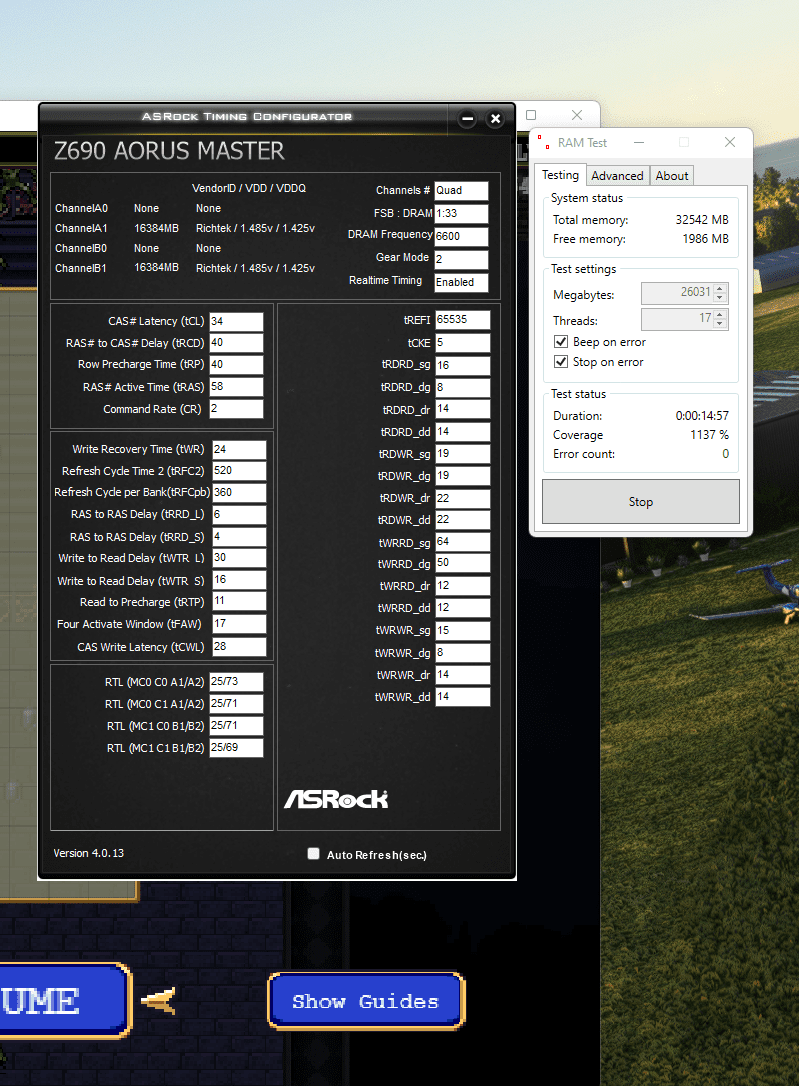Viewport: 799px width, 1086px height.
Task: Click the tWTR_L value field
Action: 239,558
